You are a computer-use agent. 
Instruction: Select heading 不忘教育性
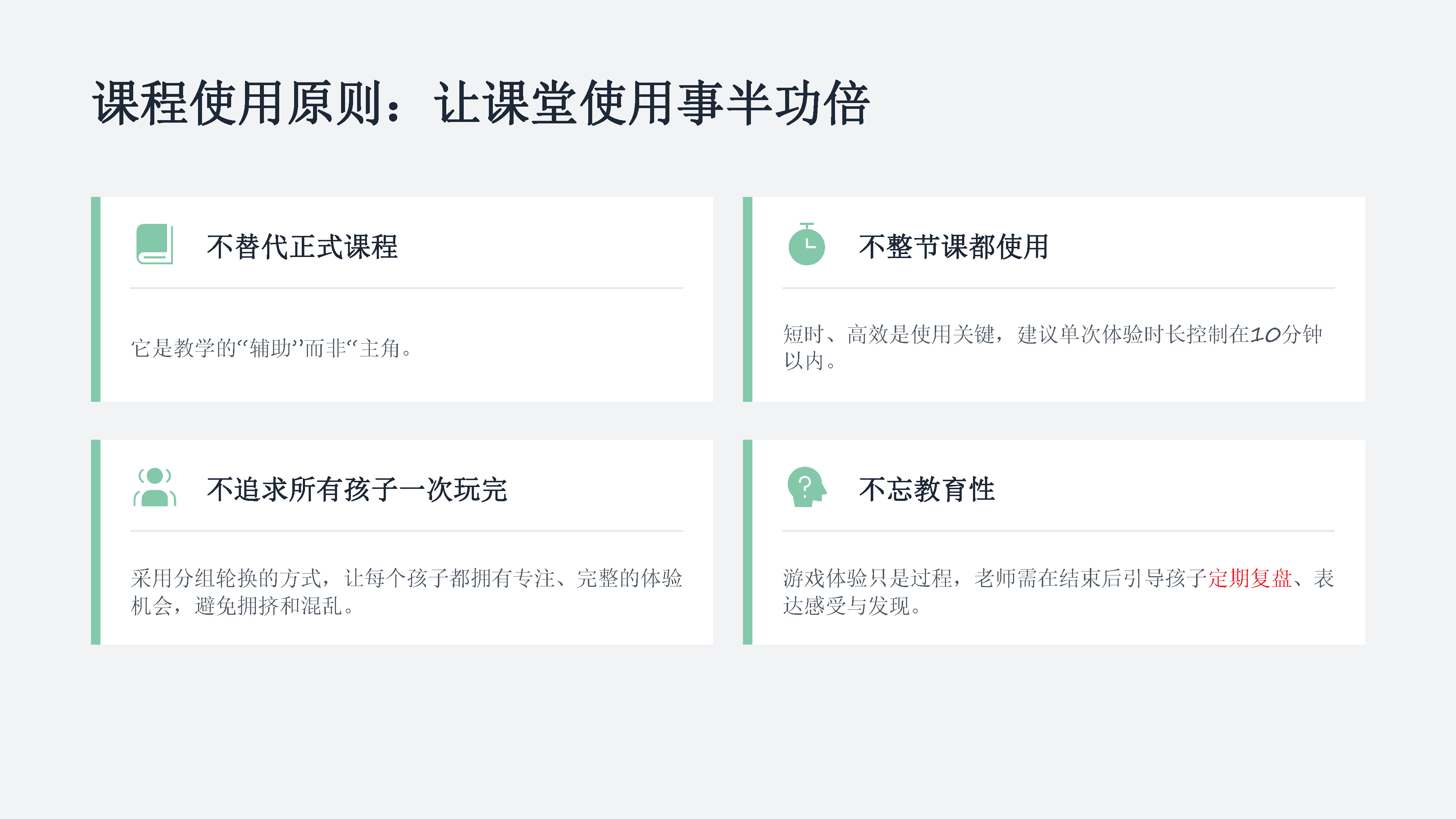tap(926, 490)
